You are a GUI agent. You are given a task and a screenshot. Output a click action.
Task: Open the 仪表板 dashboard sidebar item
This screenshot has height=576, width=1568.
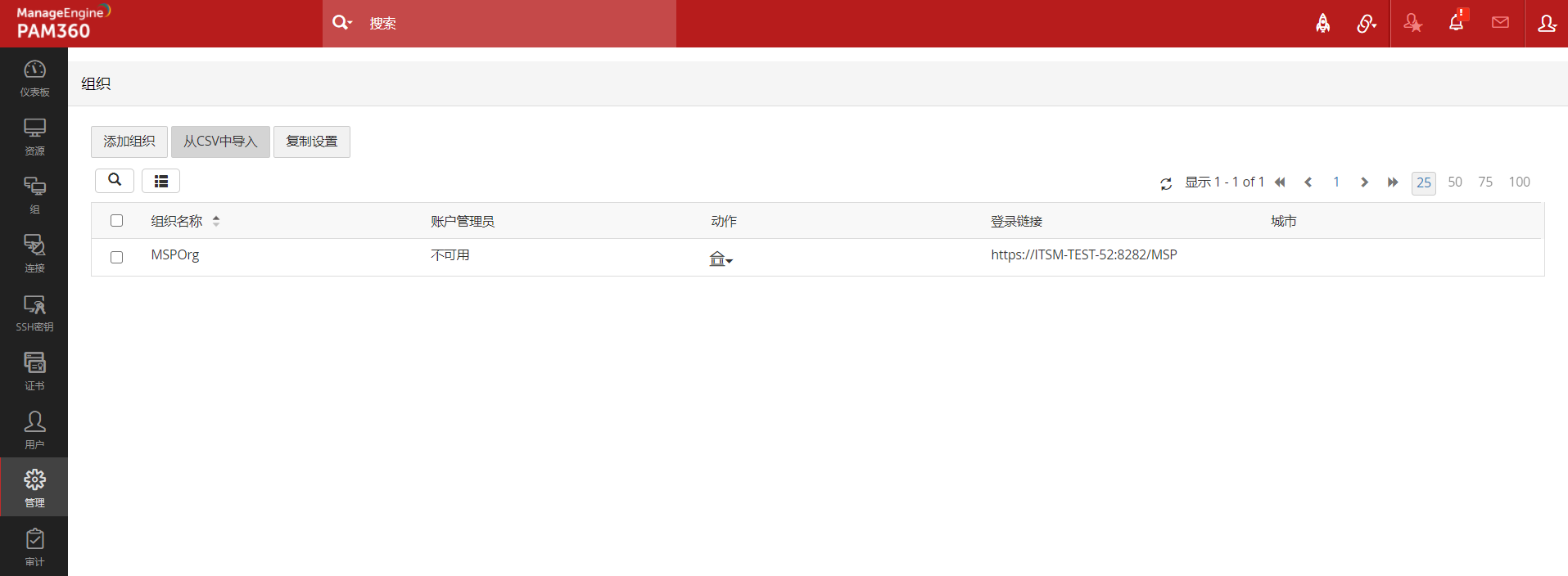34,78
